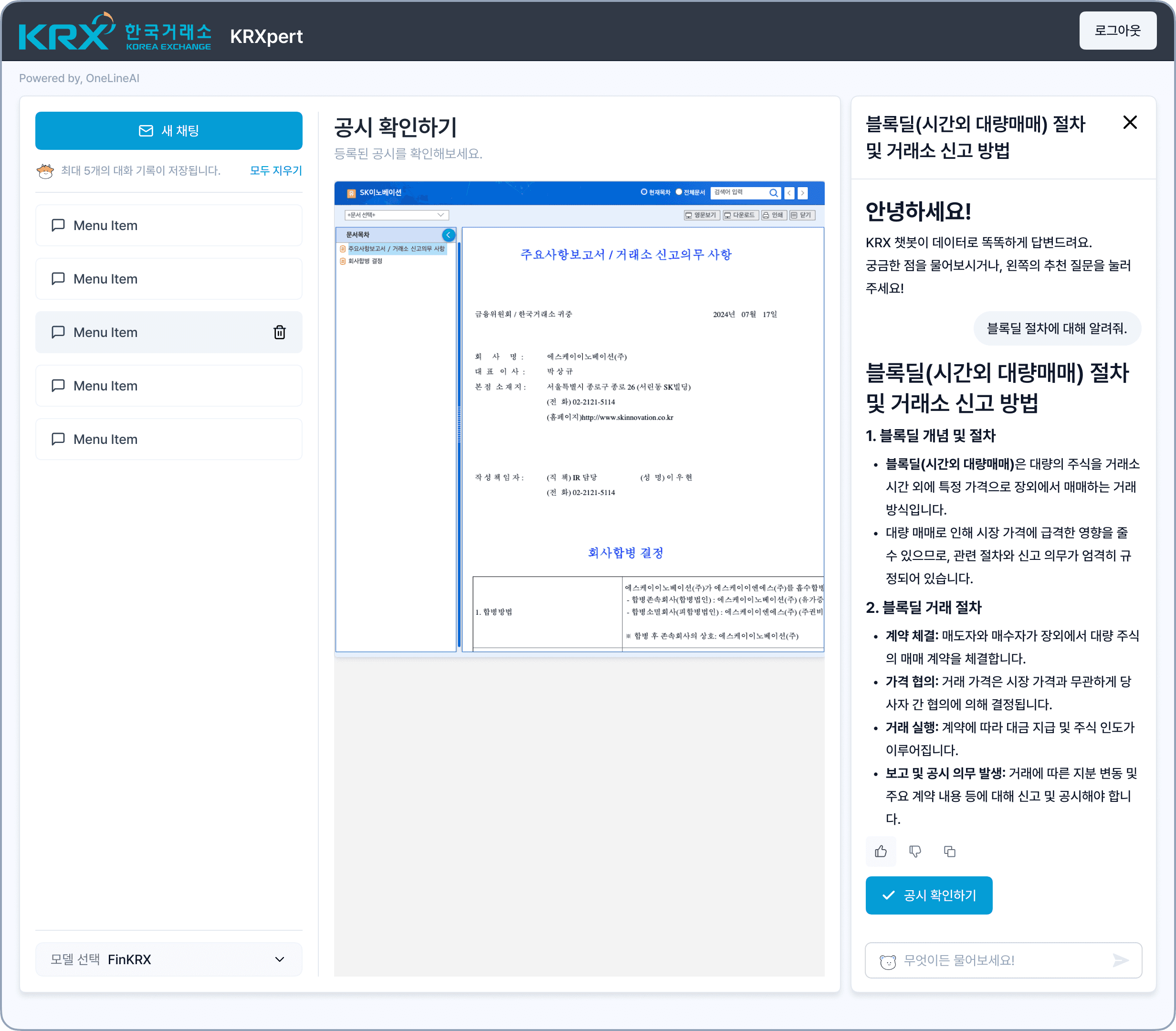1176x1031 pixels.
Task: Click the next search result arrow
Action: point(803,193)
